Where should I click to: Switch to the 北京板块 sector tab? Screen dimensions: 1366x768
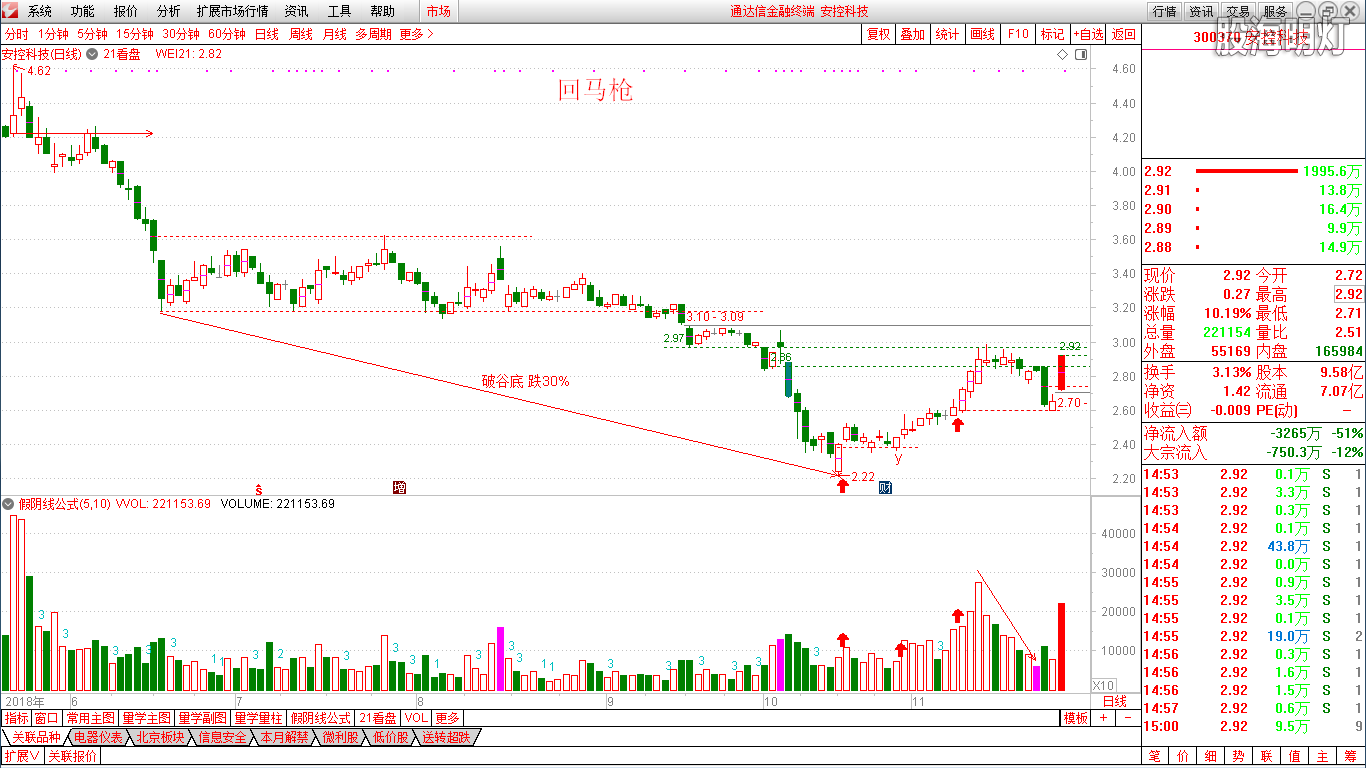point(160,737)
